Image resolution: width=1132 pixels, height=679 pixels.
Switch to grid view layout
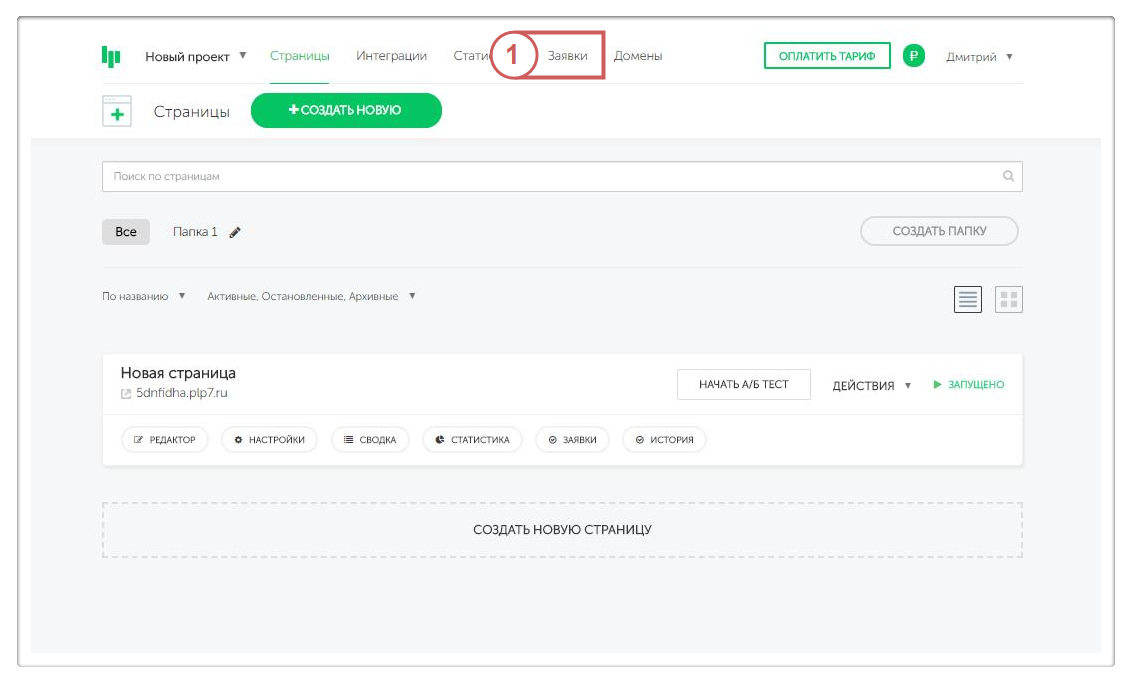(x=1009, y=299)
